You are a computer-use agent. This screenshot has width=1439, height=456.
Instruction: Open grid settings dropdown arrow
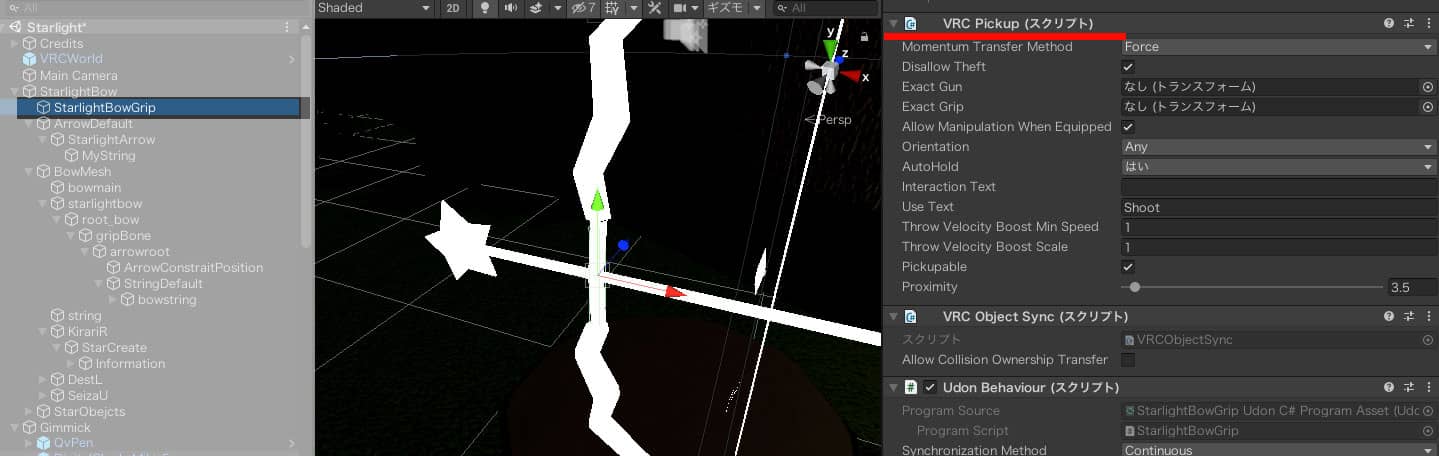coord(632,8)
